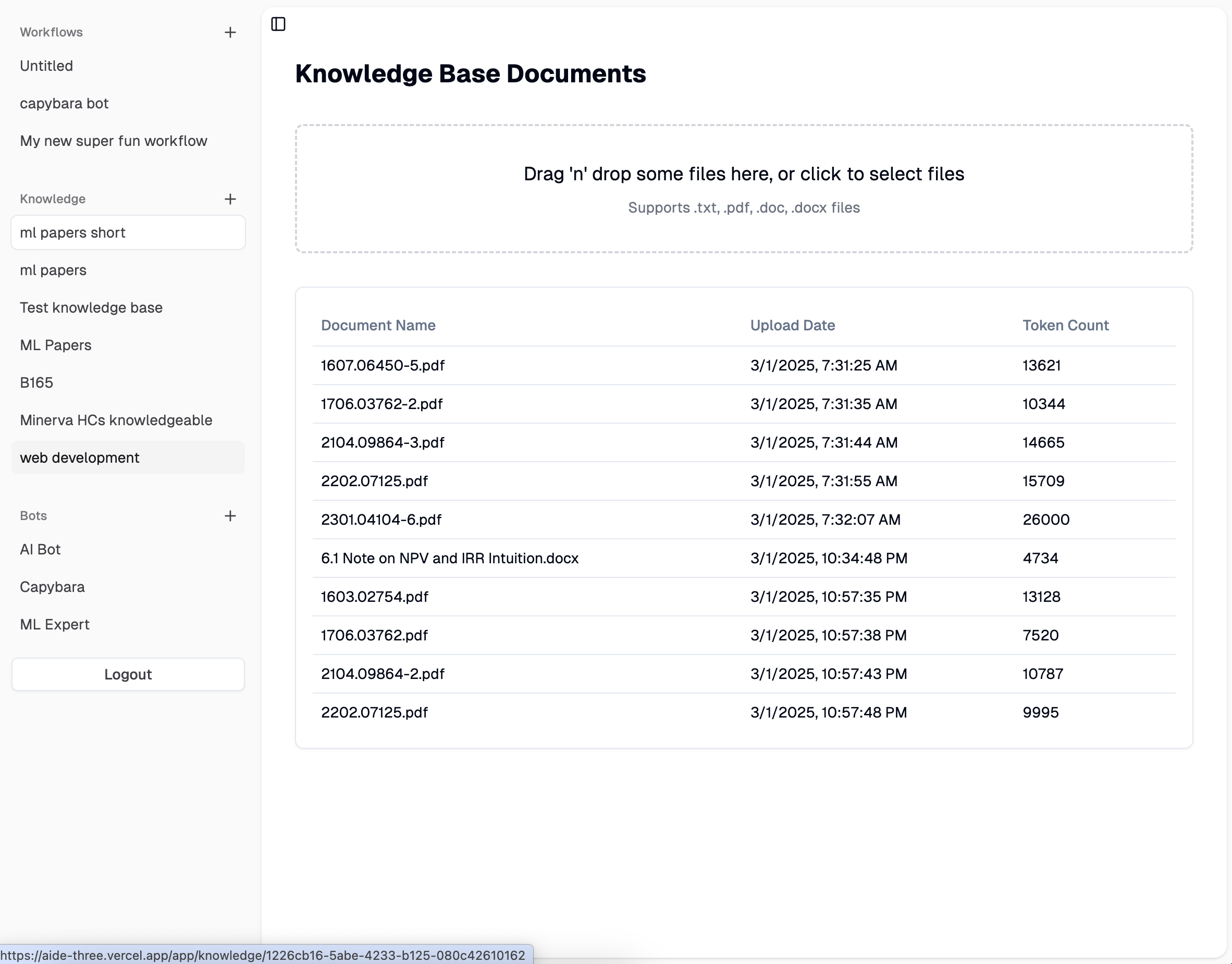Add a new workflow with plus icon

[230, 33]
